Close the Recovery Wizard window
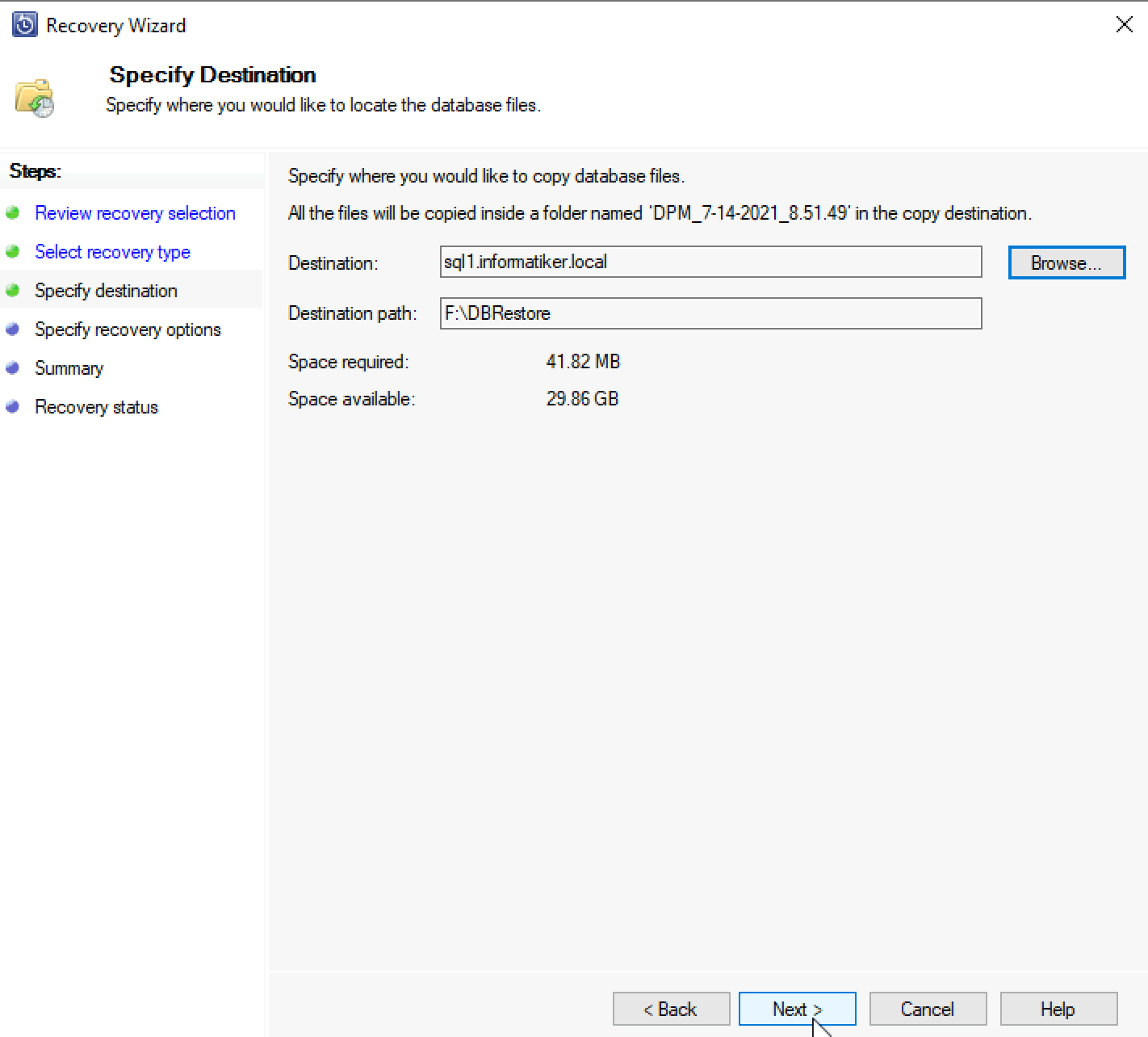 click(x=1124, y=24)
